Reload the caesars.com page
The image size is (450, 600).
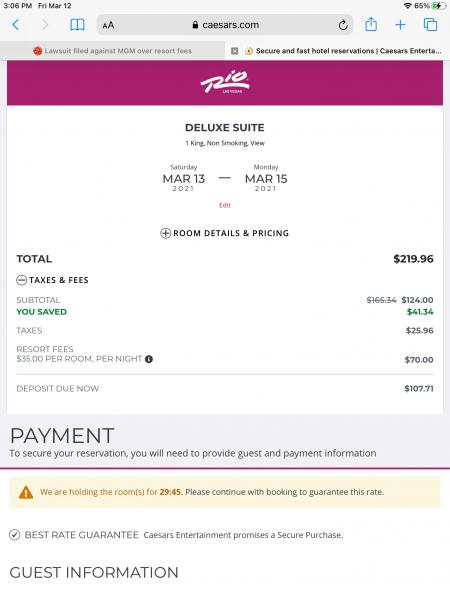pyautogui.click(x=343, y=25)
